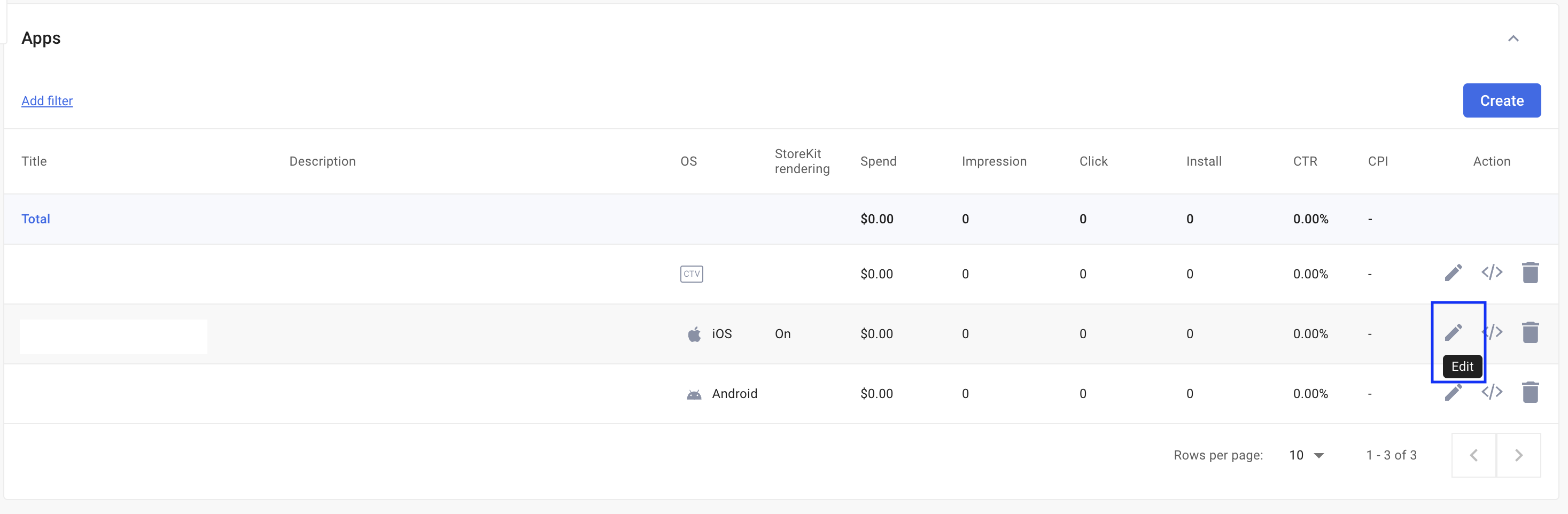Click the Title column header
Image resolution: width=1568 pixels, height=514 pixels.
[x=34, y=161]
